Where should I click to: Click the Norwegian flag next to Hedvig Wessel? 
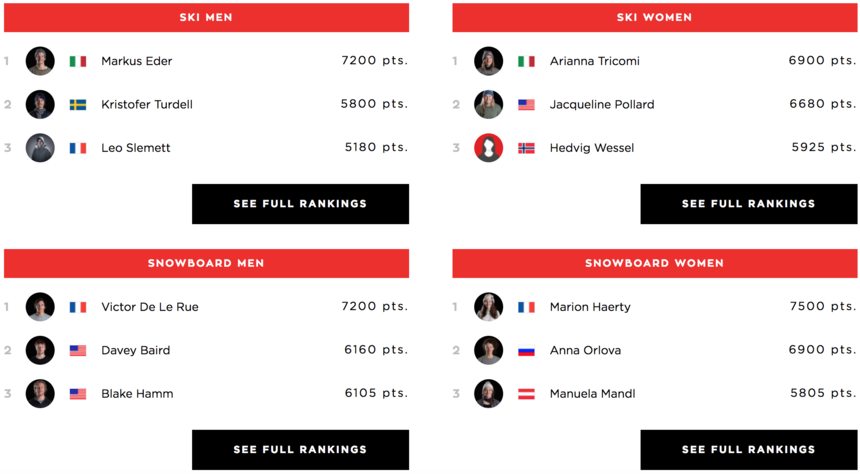tap(527, 148)
